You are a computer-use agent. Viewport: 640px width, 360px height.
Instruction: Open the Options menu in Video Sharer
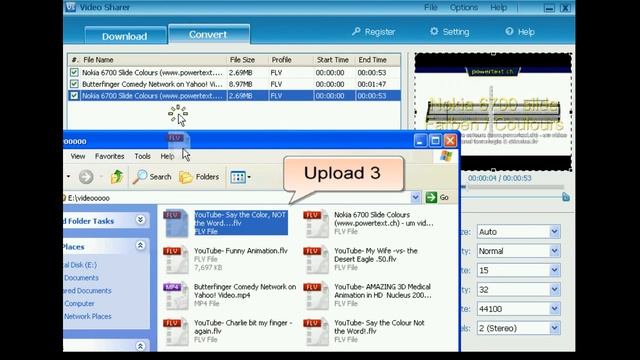tap(464, 7)
